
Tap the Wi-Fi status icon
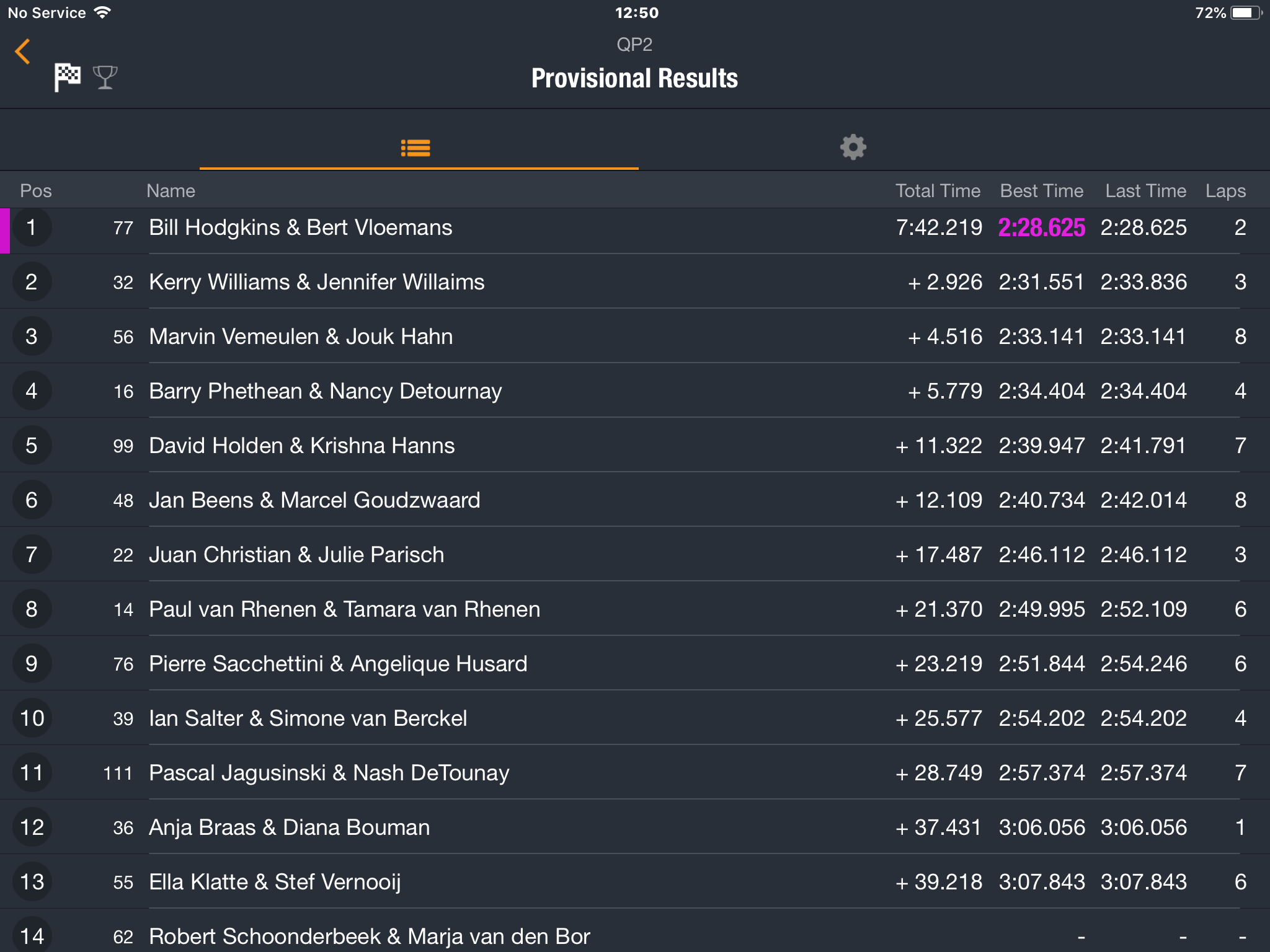click(x=102, y=12)
